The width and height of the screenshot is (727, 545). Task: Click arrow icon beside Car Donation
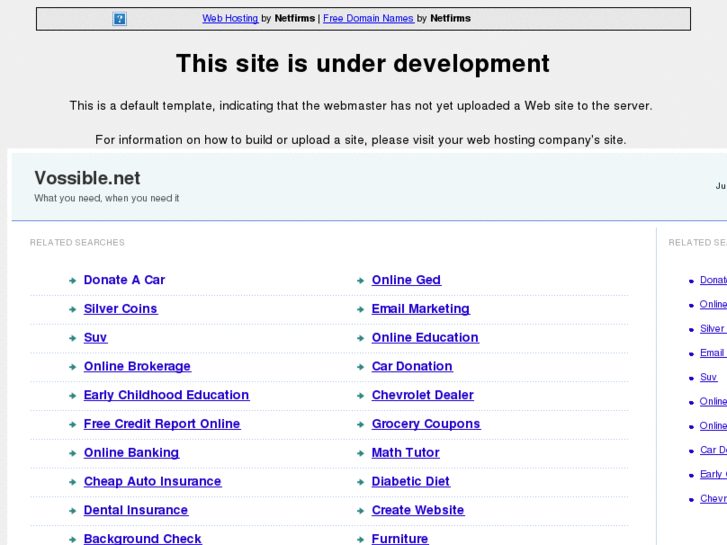click(360, 367)
